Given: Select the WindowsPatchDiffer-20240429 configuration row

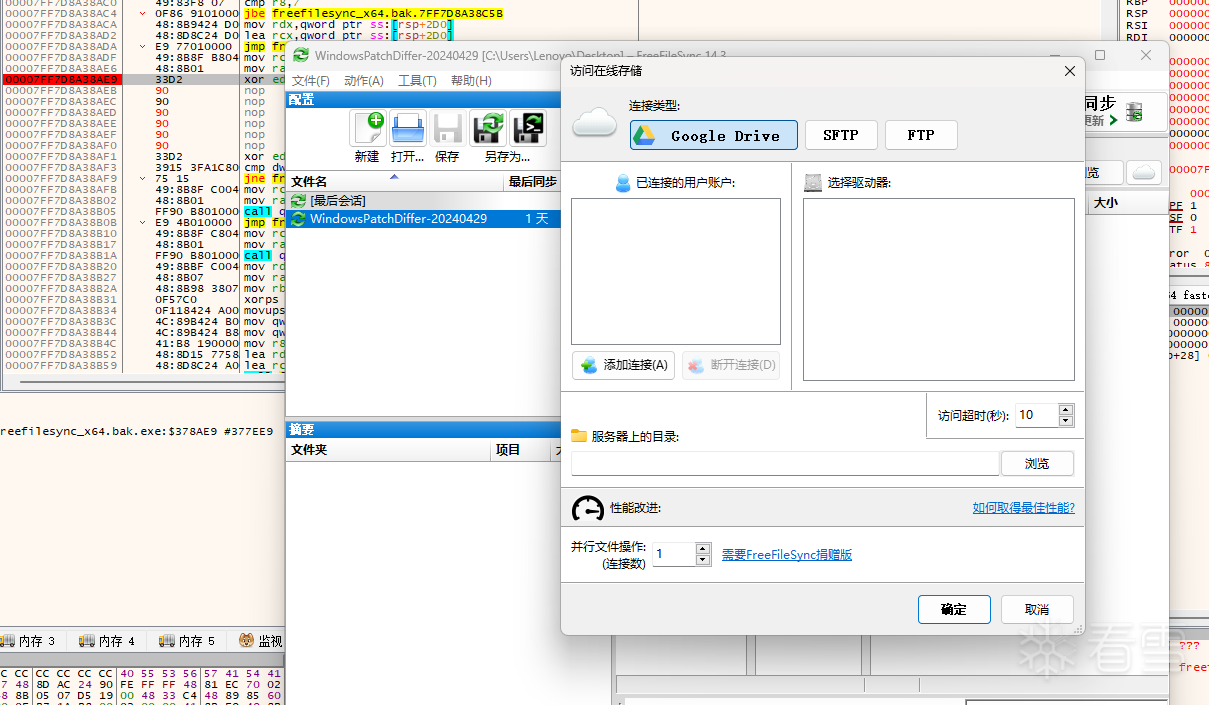Looking at the screenshot, I should point(423,219).
